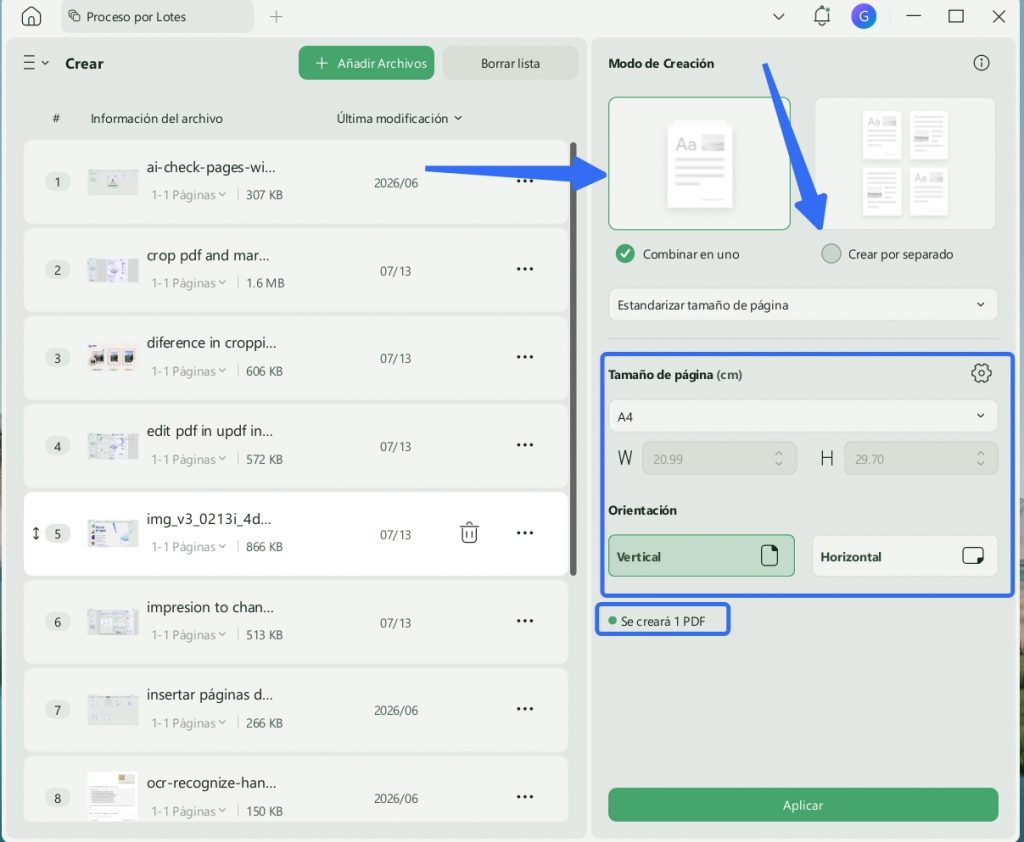This screenshot has height=842, width=1024.
Task: Show Modo de Creación info icon
Action: (x=981, y=63)
